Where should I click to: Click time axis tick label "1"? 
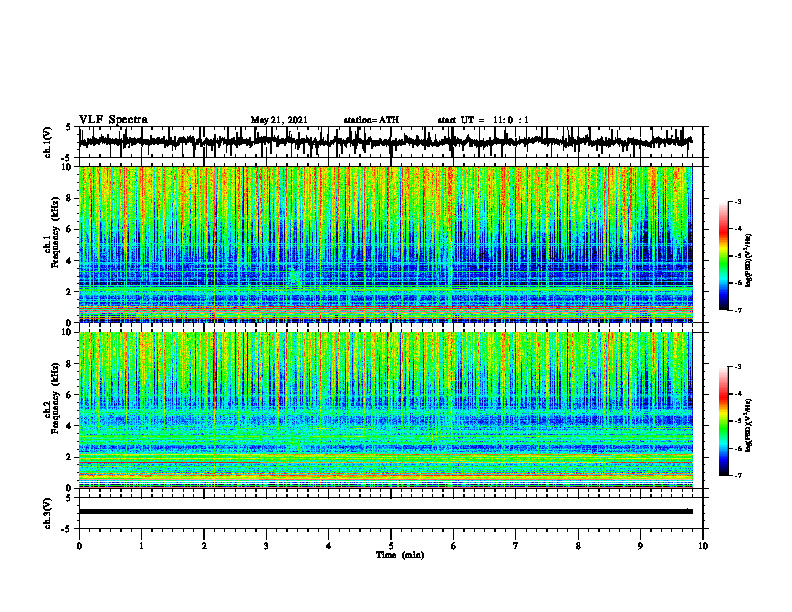[x=141, y=546]
